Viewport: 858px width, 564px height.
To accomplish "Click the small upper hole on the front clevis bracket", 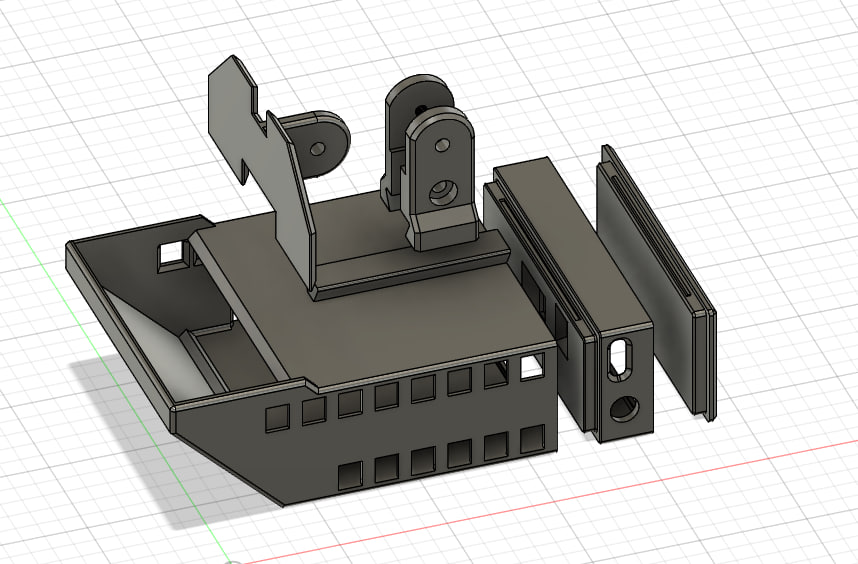I will click(442, 146).
